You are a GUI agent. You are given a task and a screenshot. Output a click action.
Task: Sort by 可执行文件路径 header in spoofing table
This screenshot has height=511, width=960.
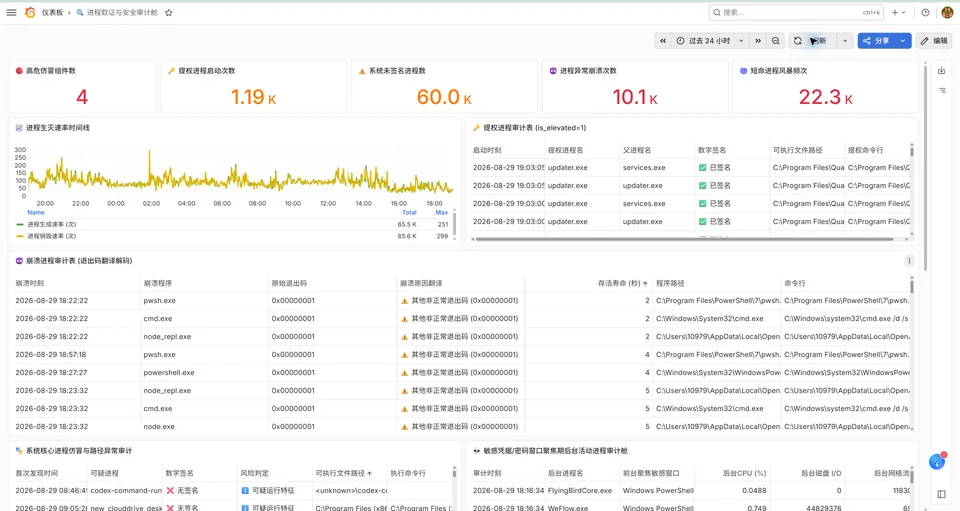[340, 473]
